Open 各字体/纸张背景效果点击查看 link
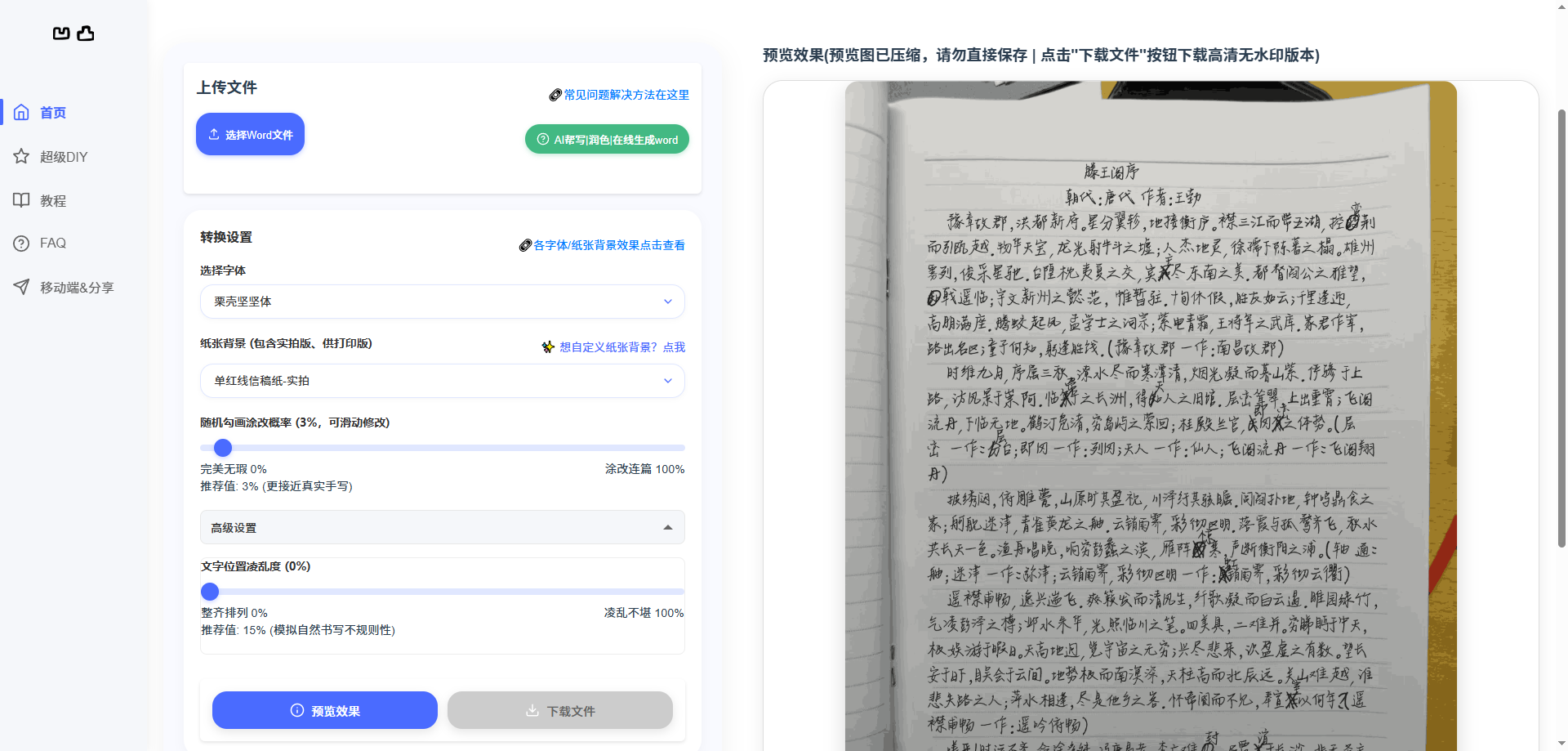1568x751 pixels. click(608, 245)
